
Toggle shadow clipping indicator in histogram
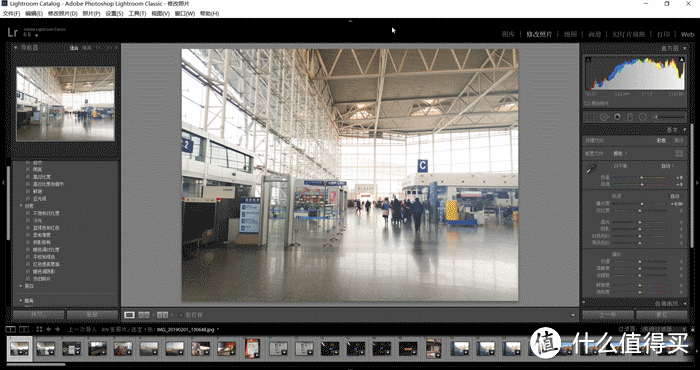[588, 59]
